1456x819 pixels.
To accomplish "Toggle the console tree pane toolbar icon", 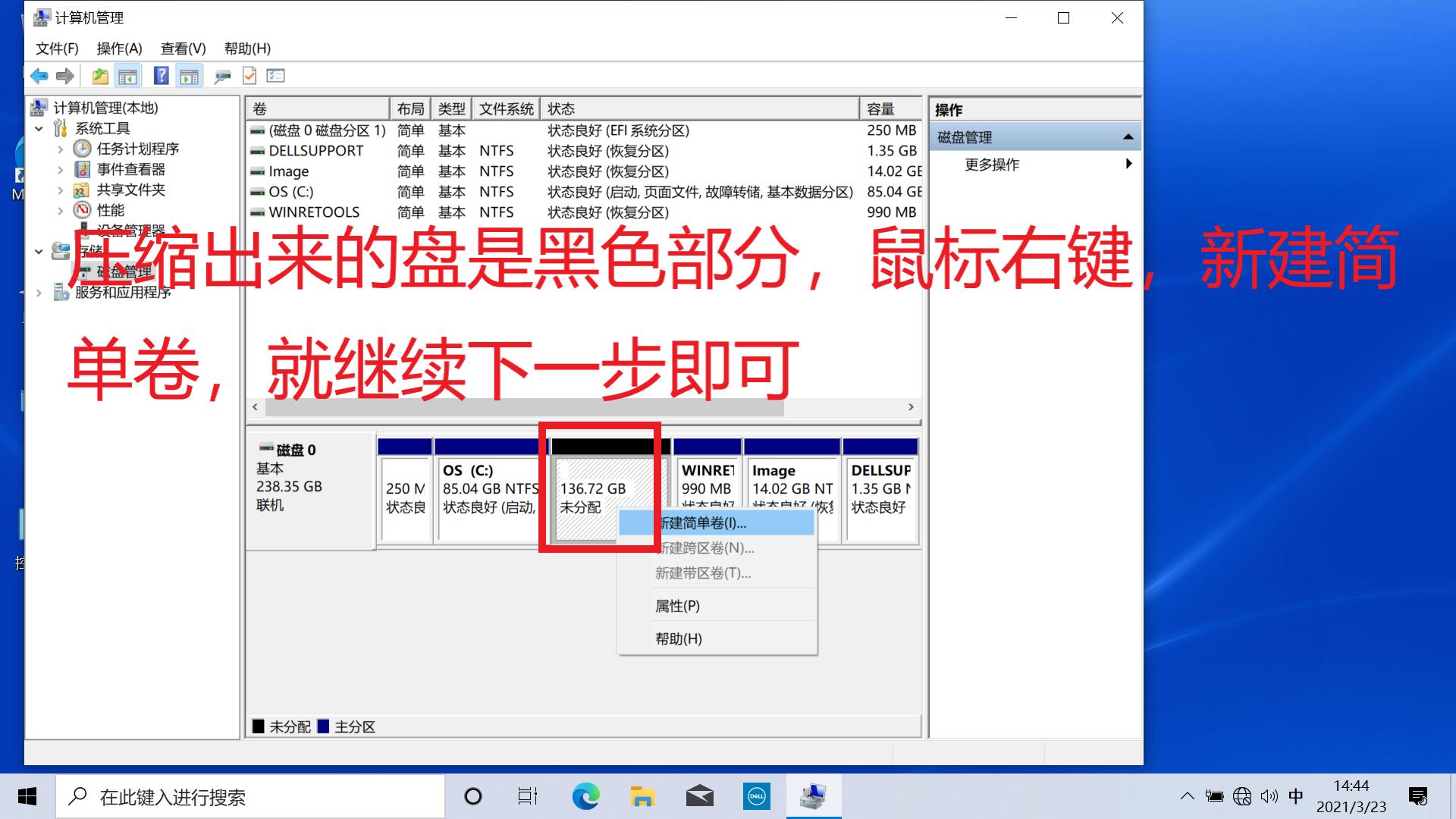I will pos(128,75).
